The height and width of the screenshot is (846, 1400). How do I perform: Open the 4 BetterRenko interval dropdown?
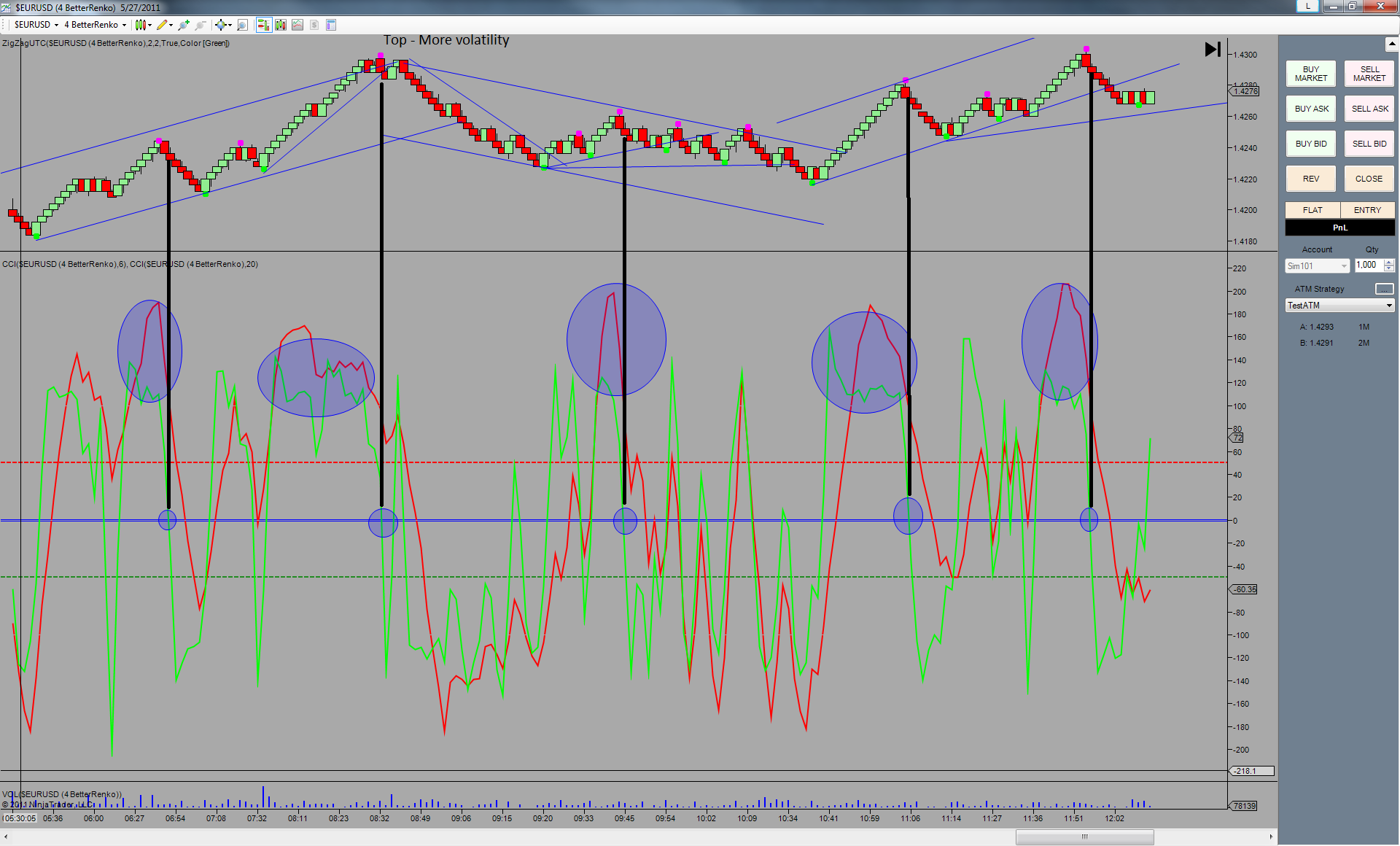96,25
